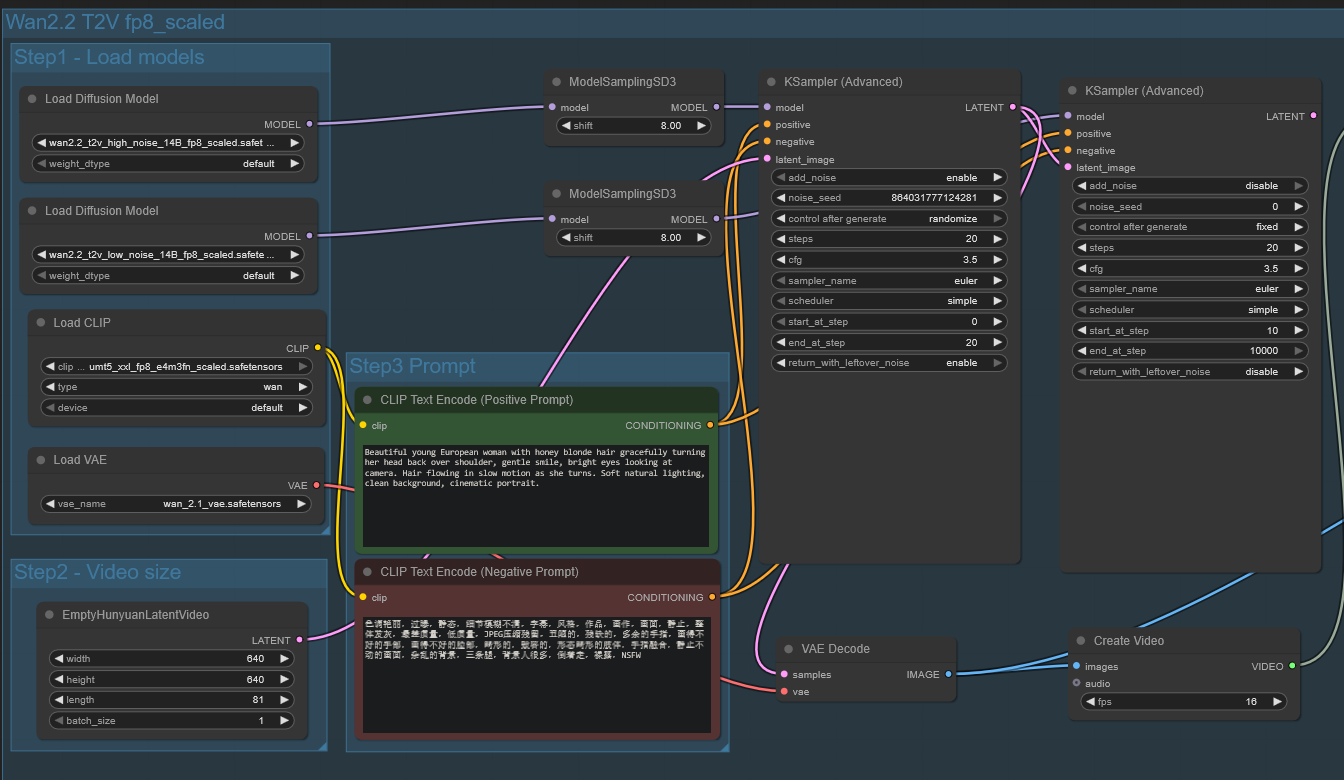The height and width of the screenshot is (780, 1344).
Task: Open the type dropdown in Load CLIP
Action: click(x=176, y=387)
